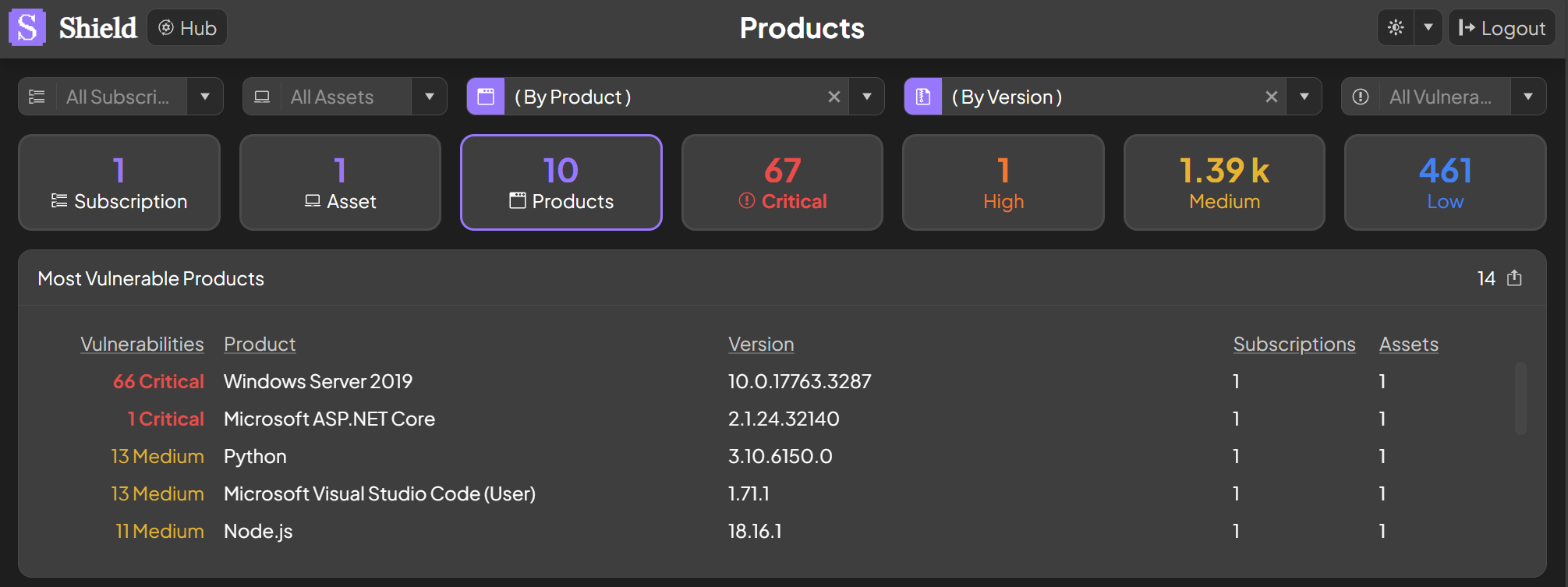Select the 1.39 k Medium card
This screenshot has height=587, width=1568.
tap(1224, 182)
